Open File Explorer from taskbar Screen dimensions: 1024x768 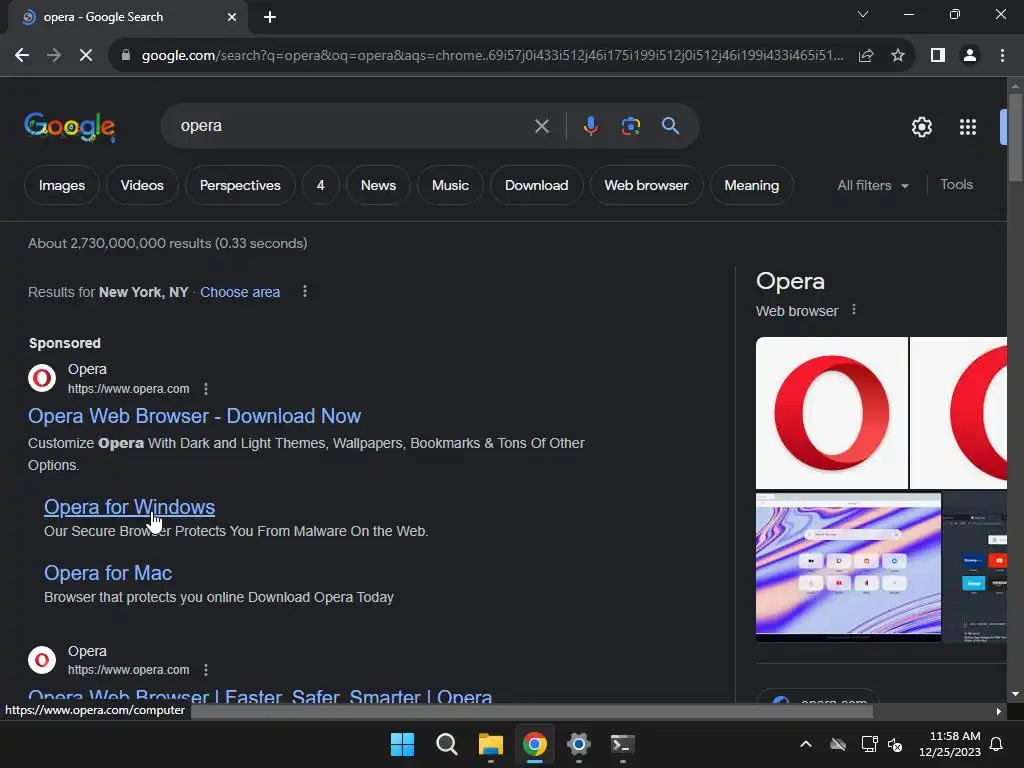click(x=490, y=744)
